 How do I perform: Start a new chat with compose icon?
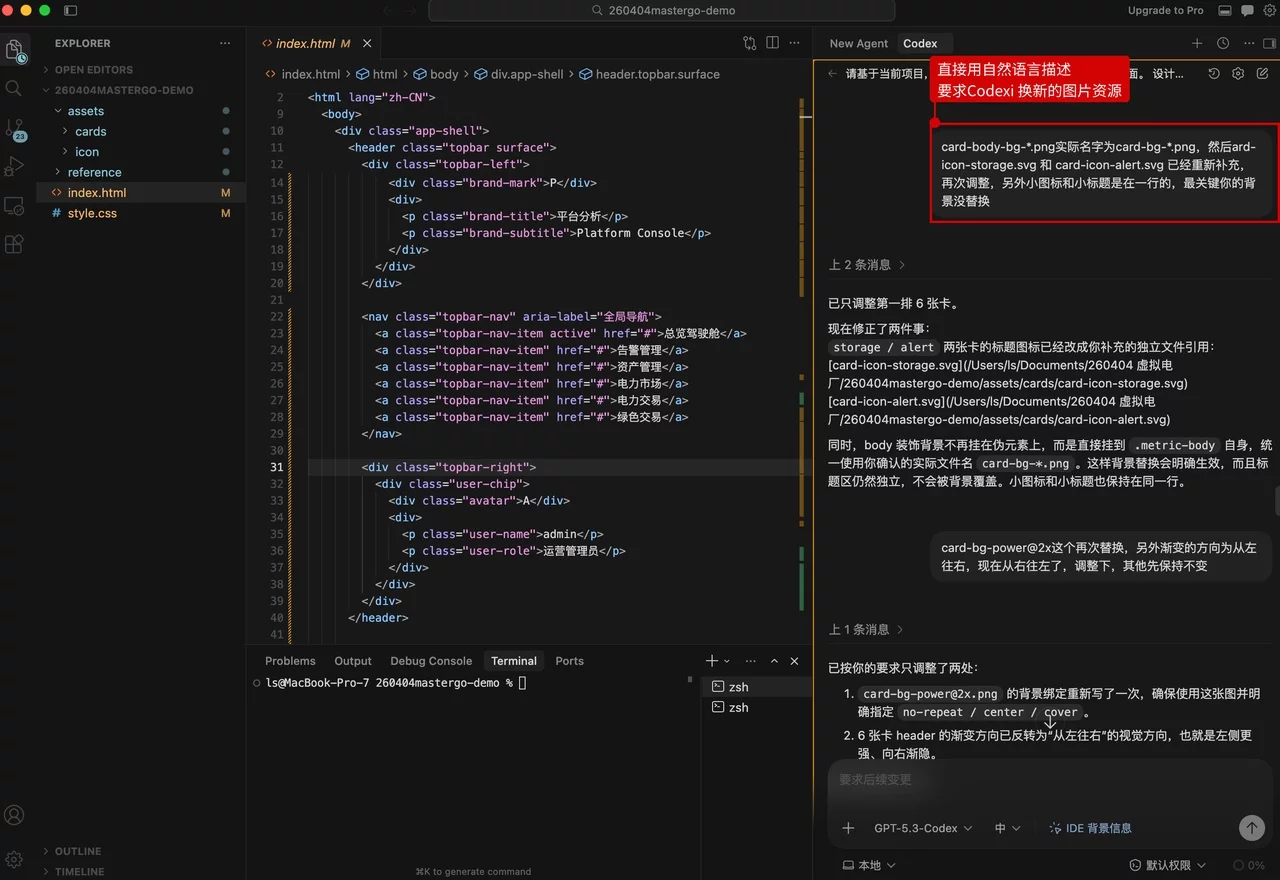click(x=1263, y=74)
